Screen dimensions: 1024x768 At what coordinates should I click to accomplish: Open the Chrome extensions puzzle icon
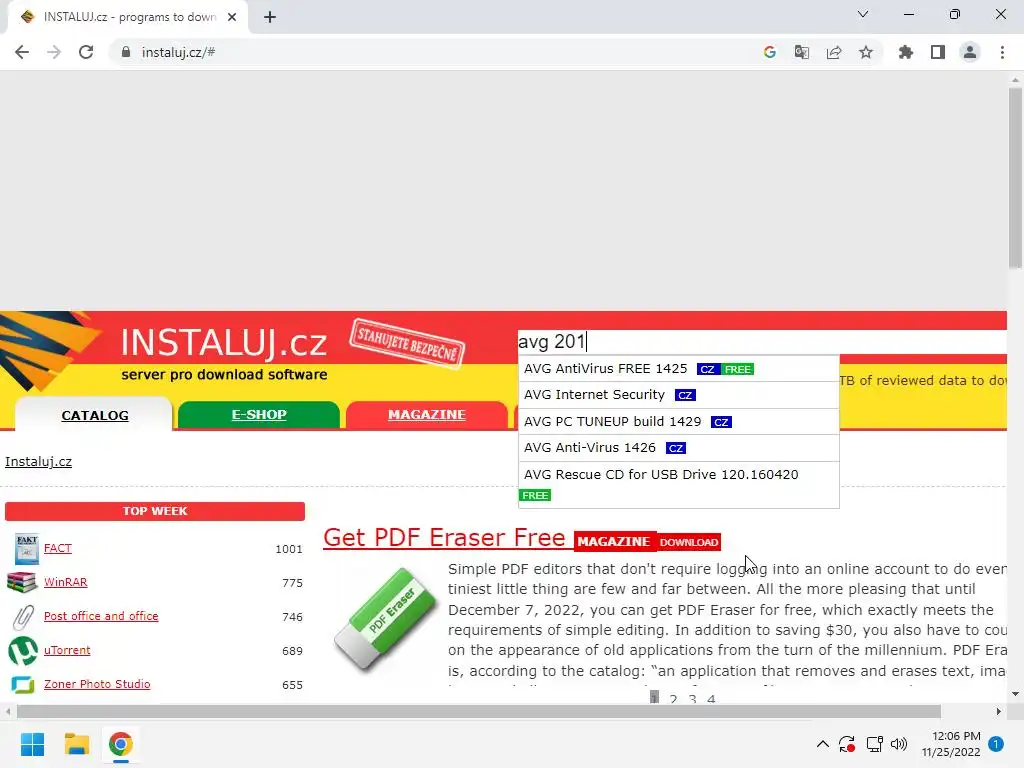coord(906,52)
